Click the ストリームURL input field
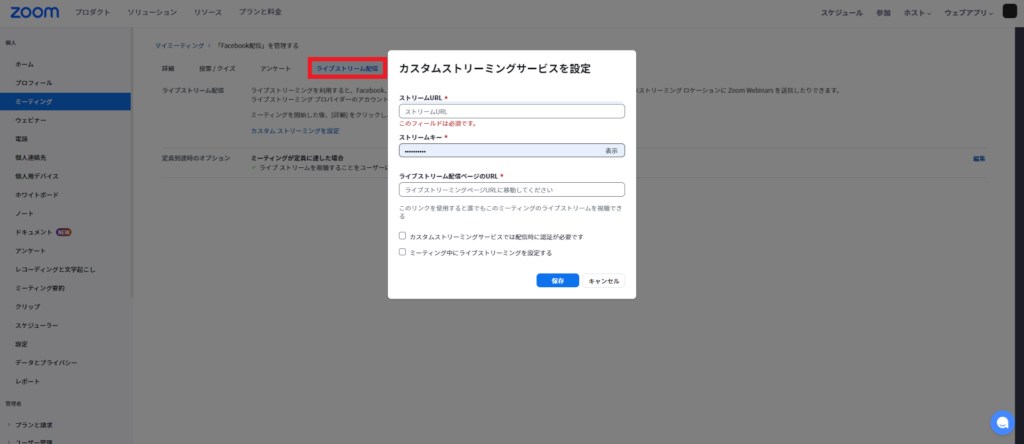 coord(511,111)
